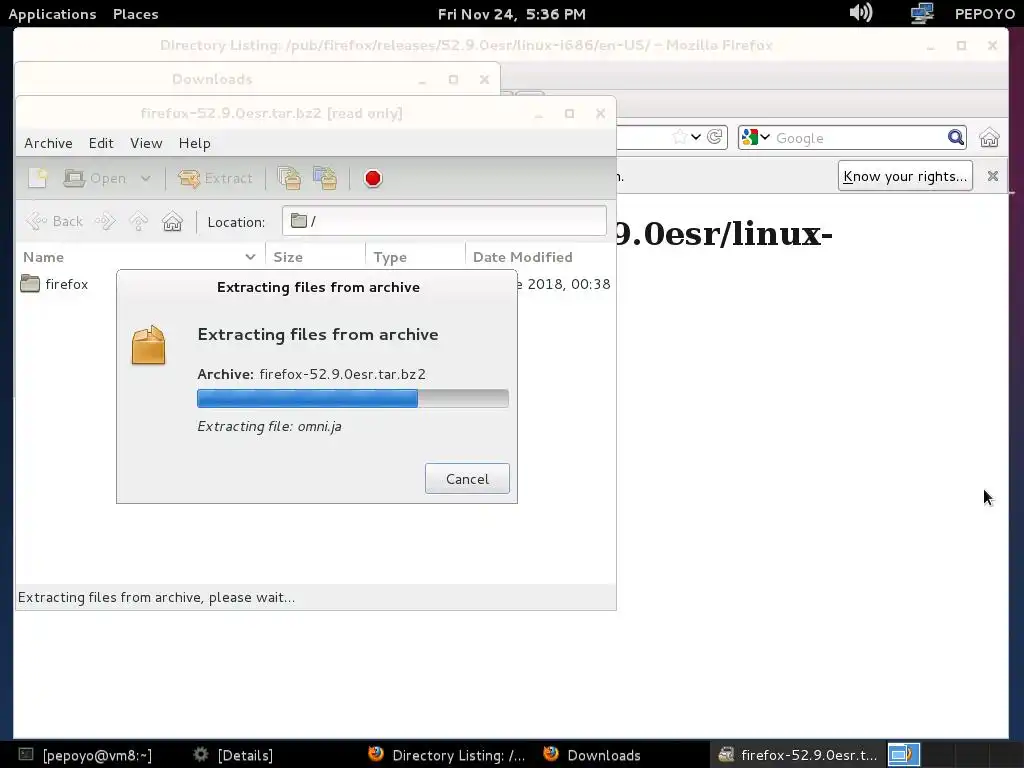
Task: Open the Applications menu in the top panel
Action: point(52,14)
